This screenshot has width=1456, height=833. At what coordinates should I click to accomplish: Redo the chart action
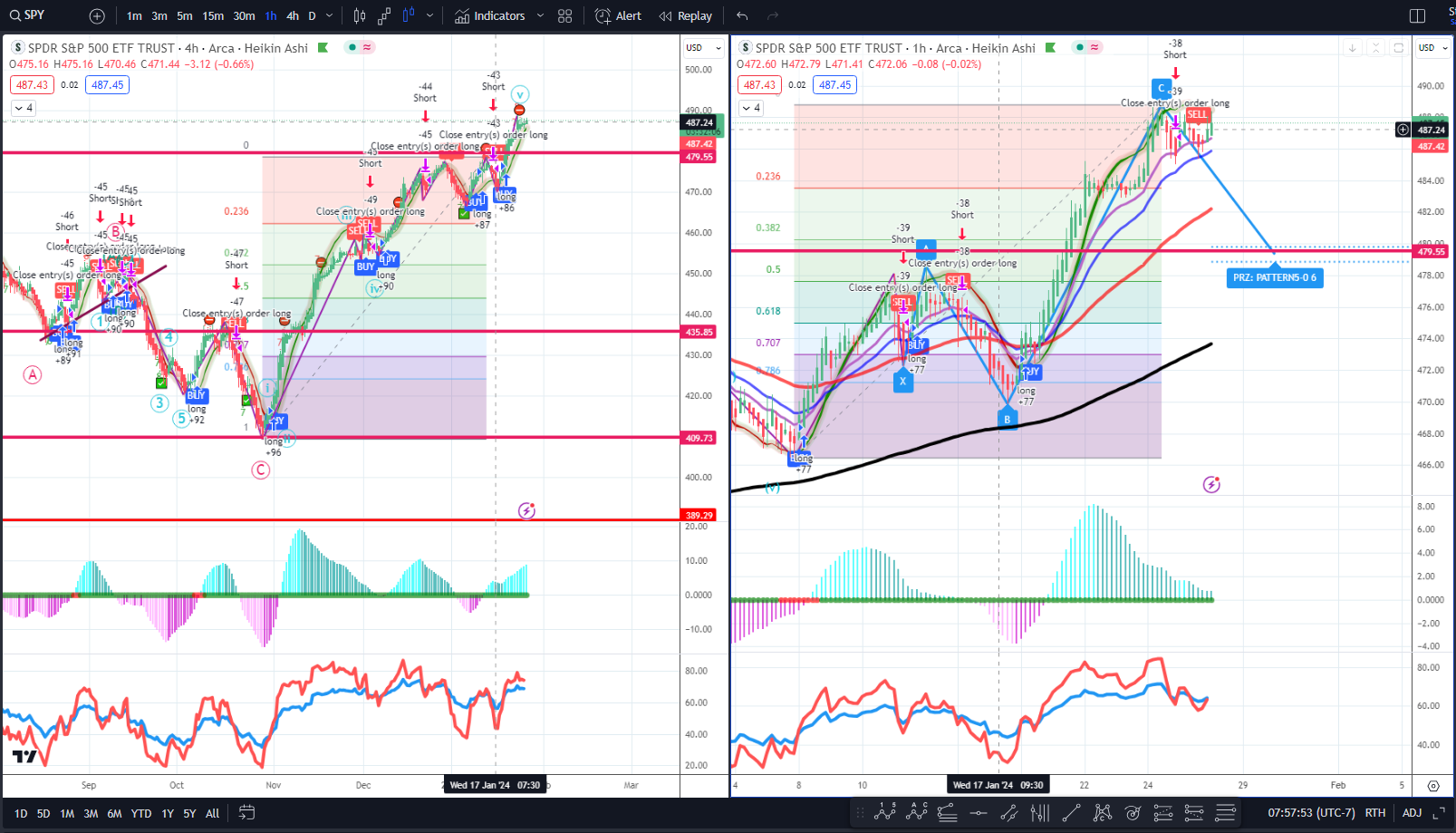click(773, 15)
